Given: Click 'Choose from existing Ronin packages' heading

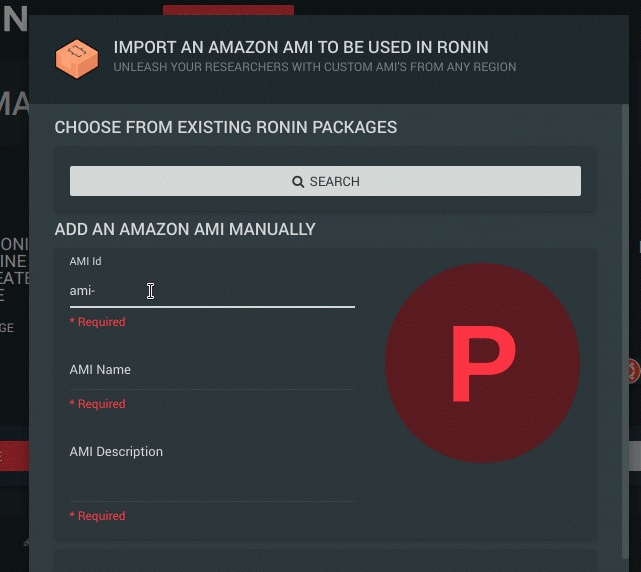Looking at the screenshot, I should click(226, 127).
